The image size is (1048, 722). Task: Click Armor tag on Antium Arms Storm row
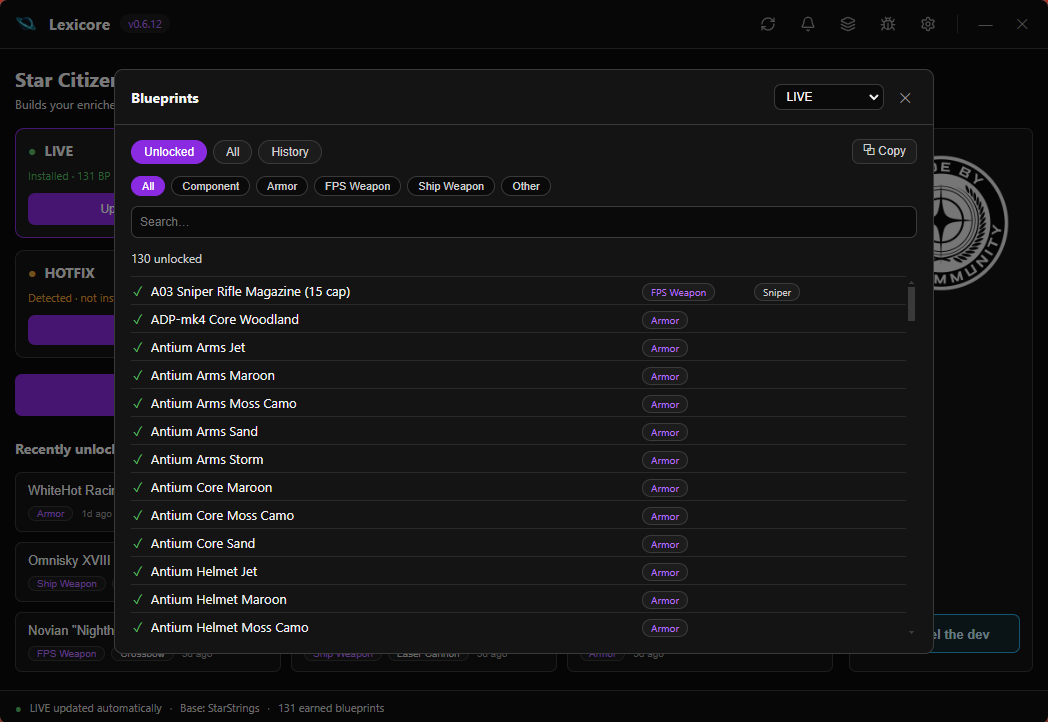click(665, 461)
